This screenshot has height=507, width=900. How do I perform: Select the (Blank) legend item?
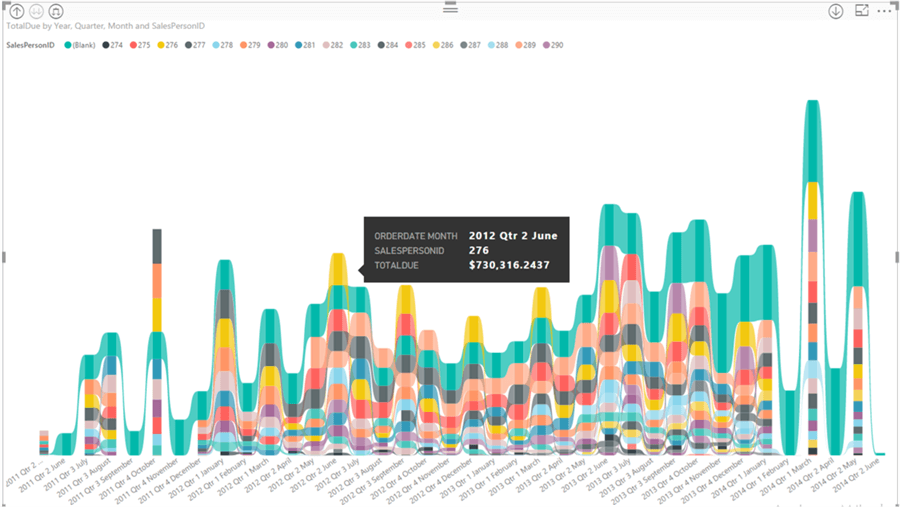80,45
